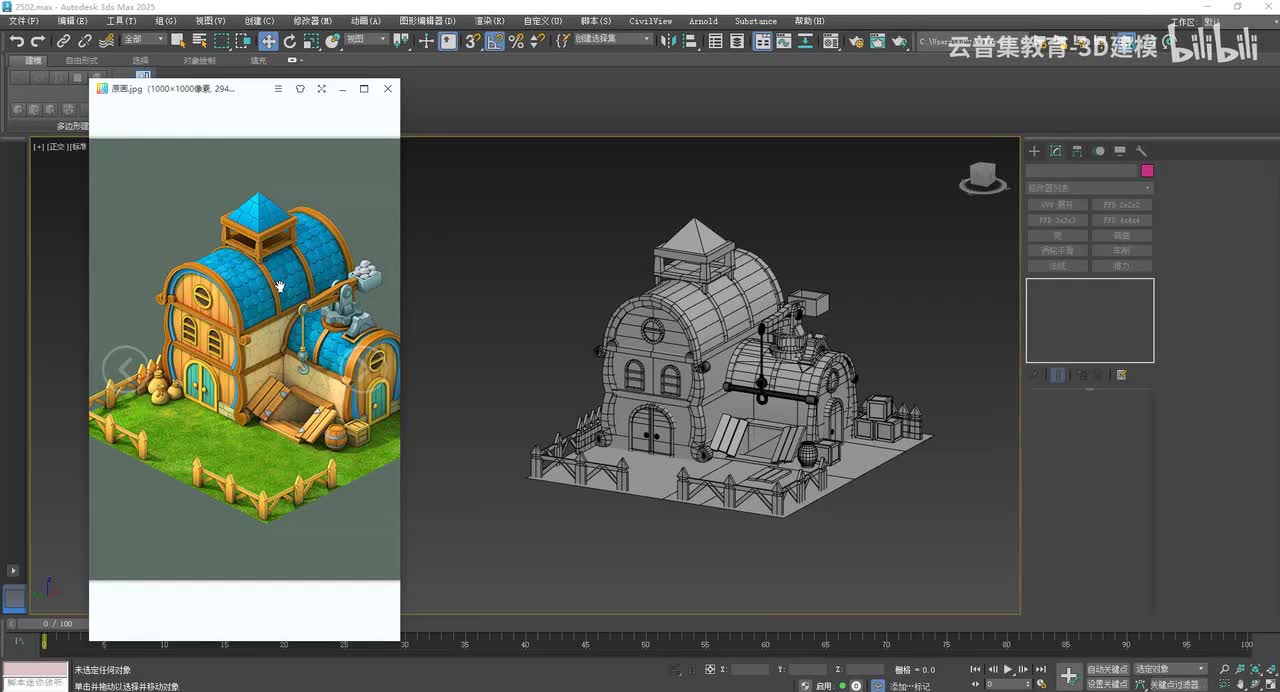
Task: Toggle the 3D Snaps button
Action: click(x=473, y=41)
